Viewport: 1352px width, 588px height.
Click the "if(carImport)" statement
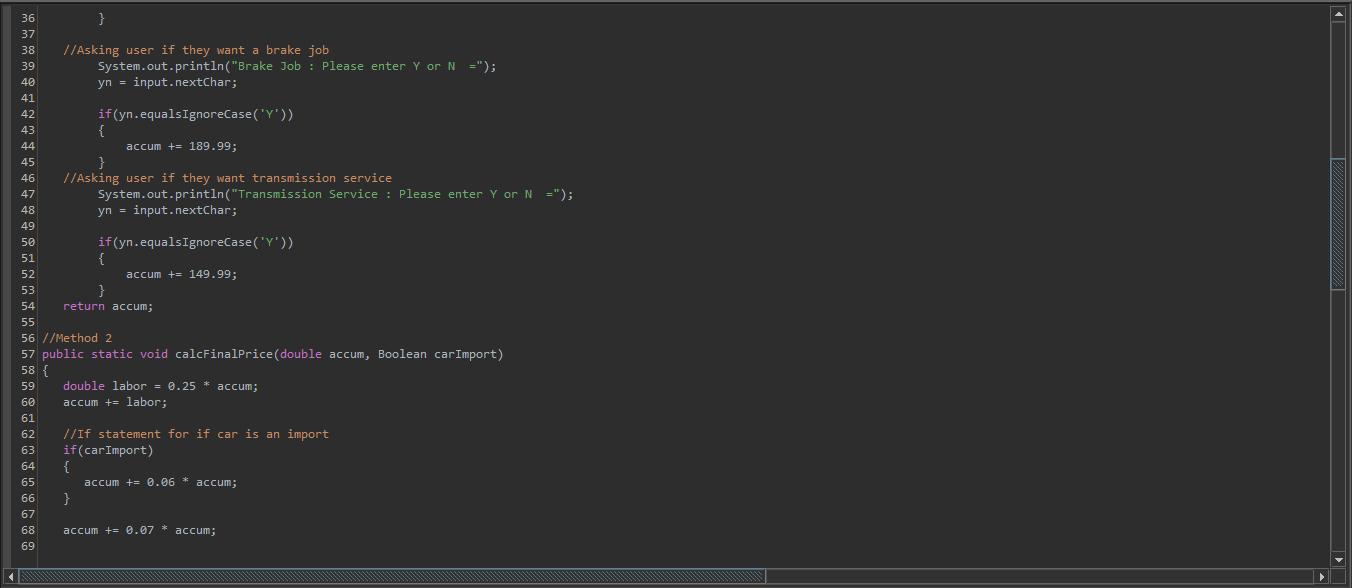[108, 450]
